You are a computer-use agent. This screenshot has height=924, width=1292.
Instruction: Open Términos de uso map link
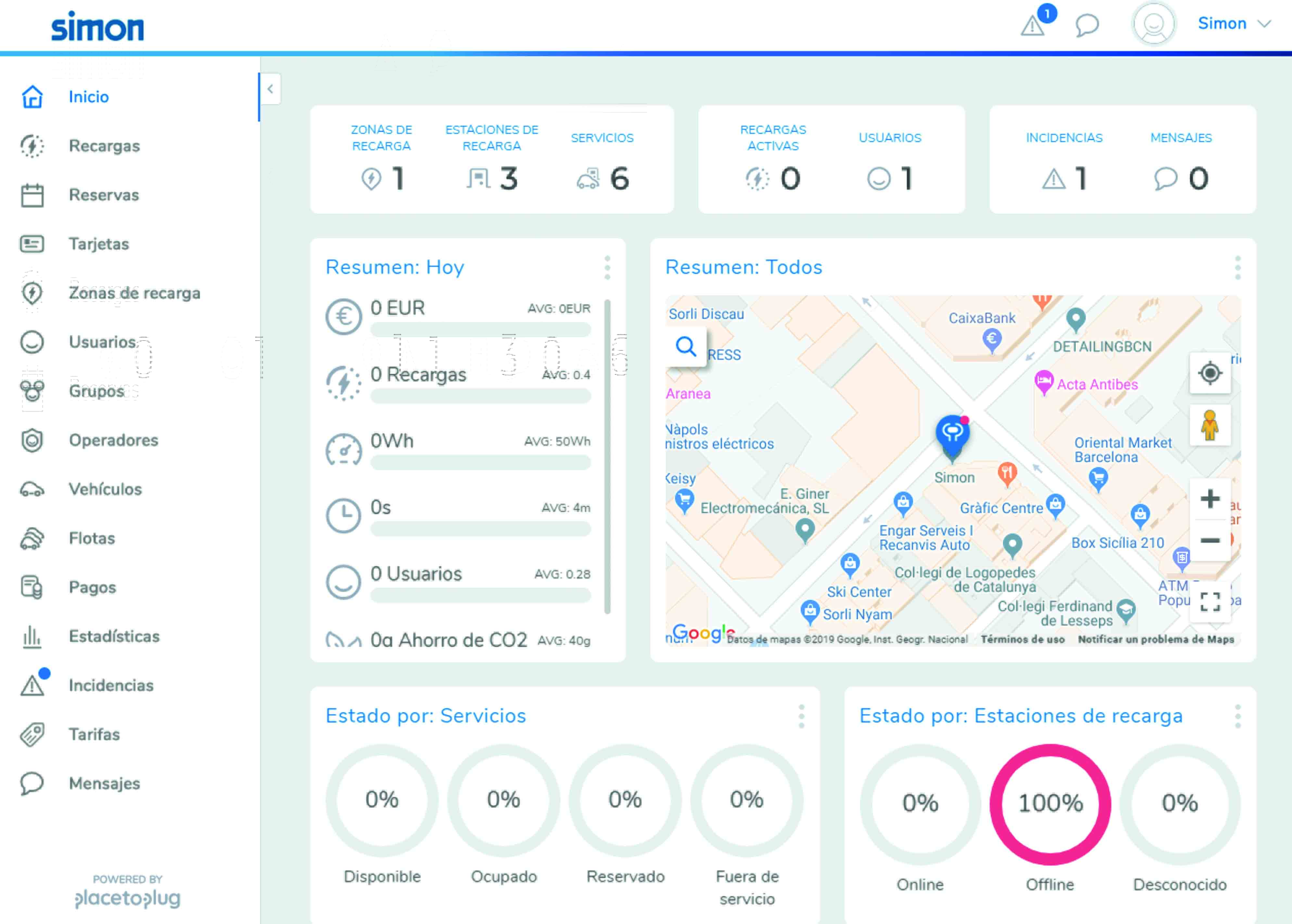(x=1022, y=640)
